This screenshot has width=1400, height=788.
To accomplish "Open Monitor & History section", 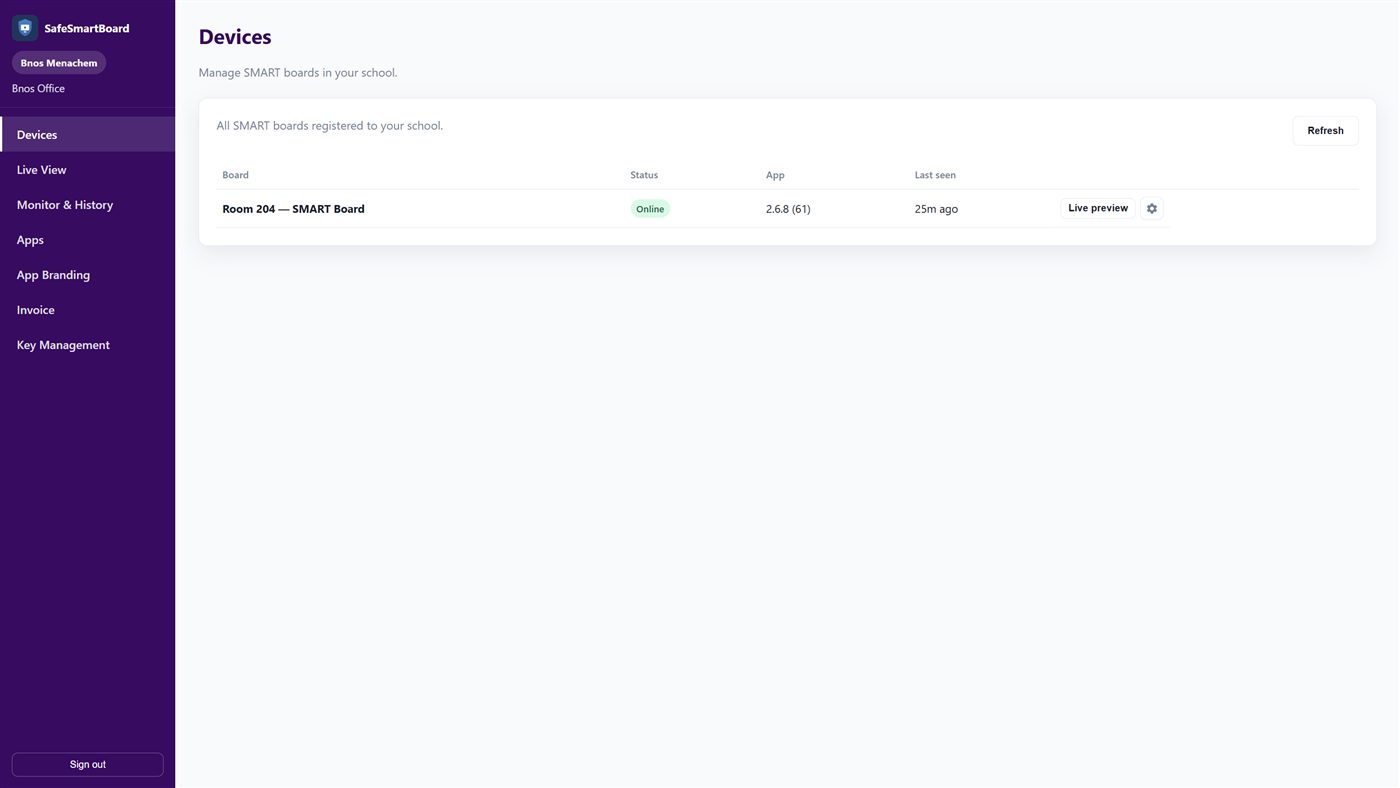I will 88,204.
